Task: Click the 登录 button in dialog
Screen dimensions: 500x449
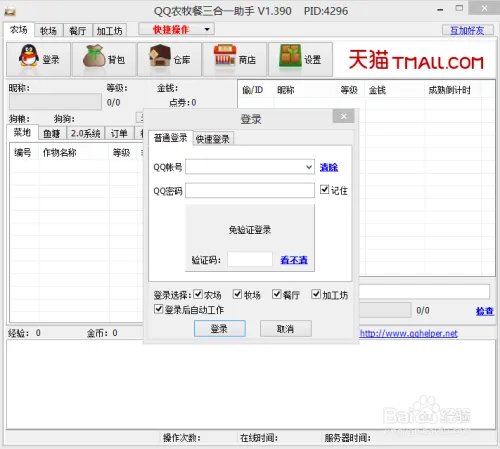Action: (x=220, y=329)
